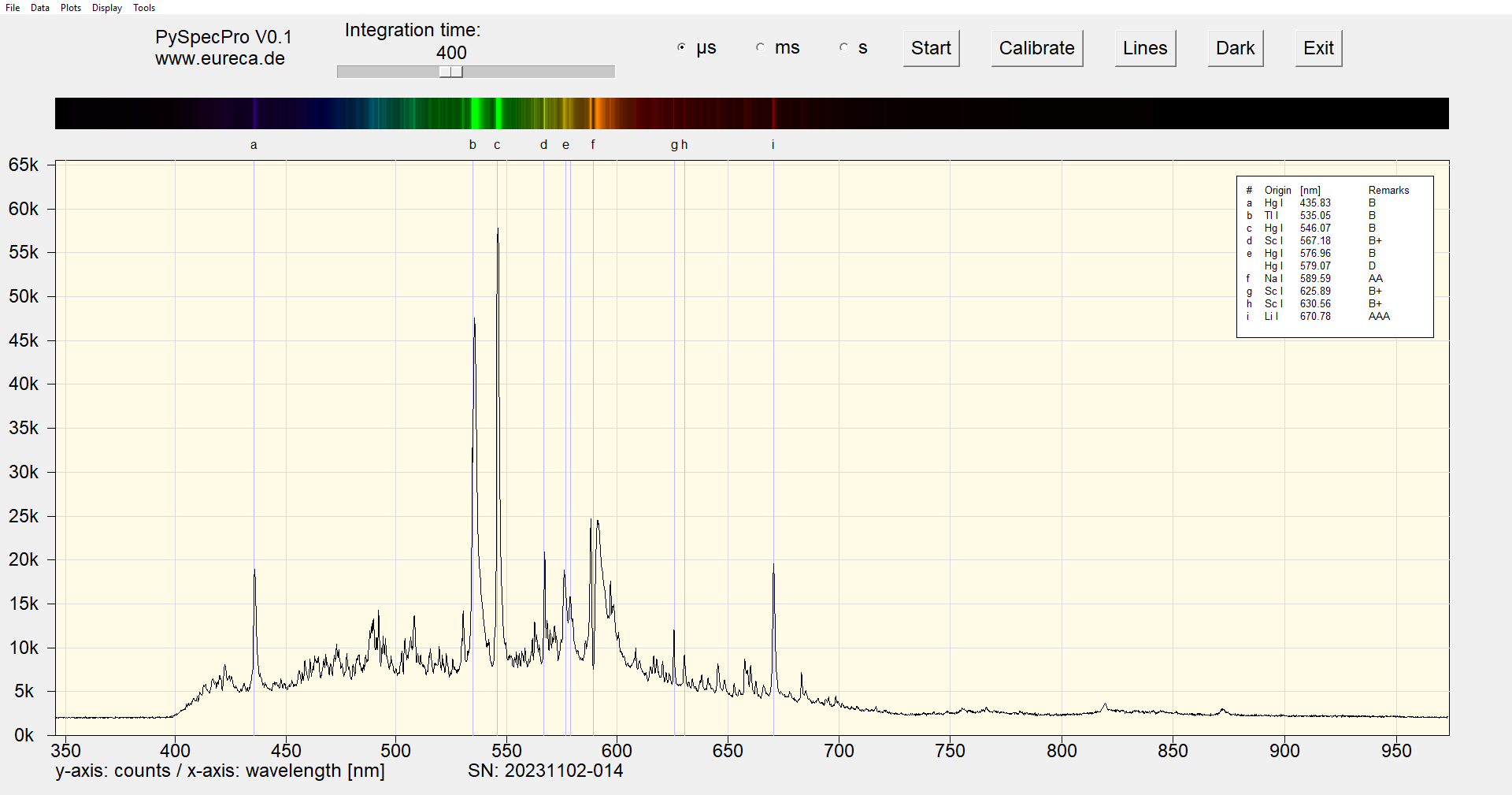Click line marker label 'f' above graph
The image size is (1512, 795).
pyautogui.click(x=593, y=145)
